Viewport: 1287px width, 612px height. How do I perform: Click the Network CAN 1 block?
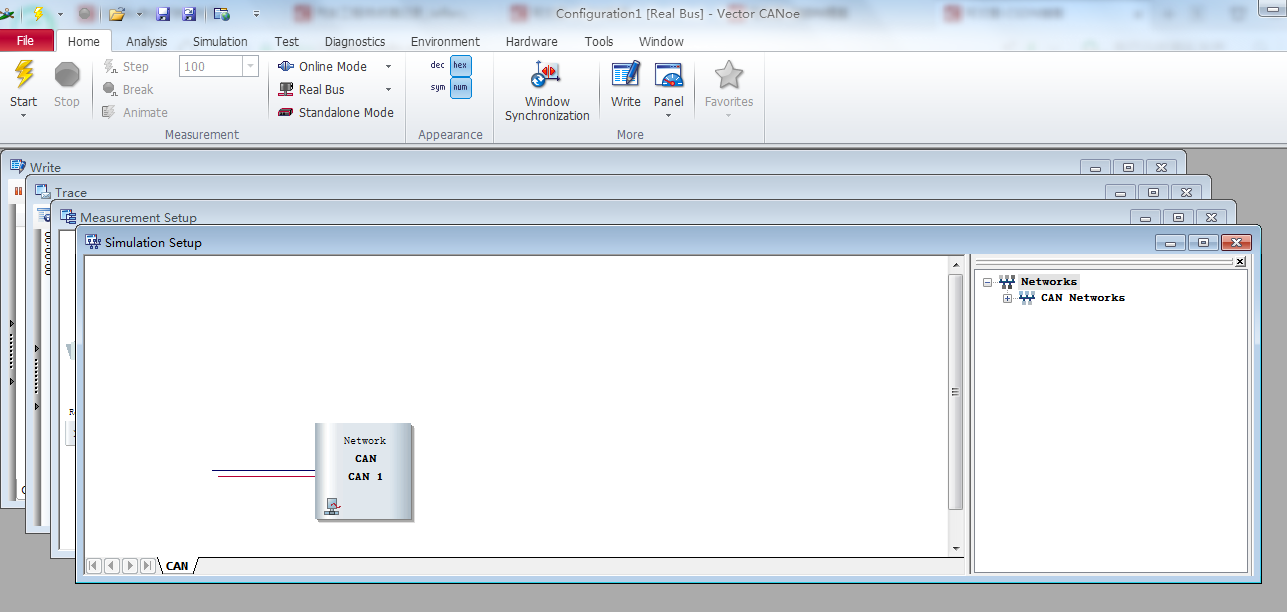[x=364, y=471]
